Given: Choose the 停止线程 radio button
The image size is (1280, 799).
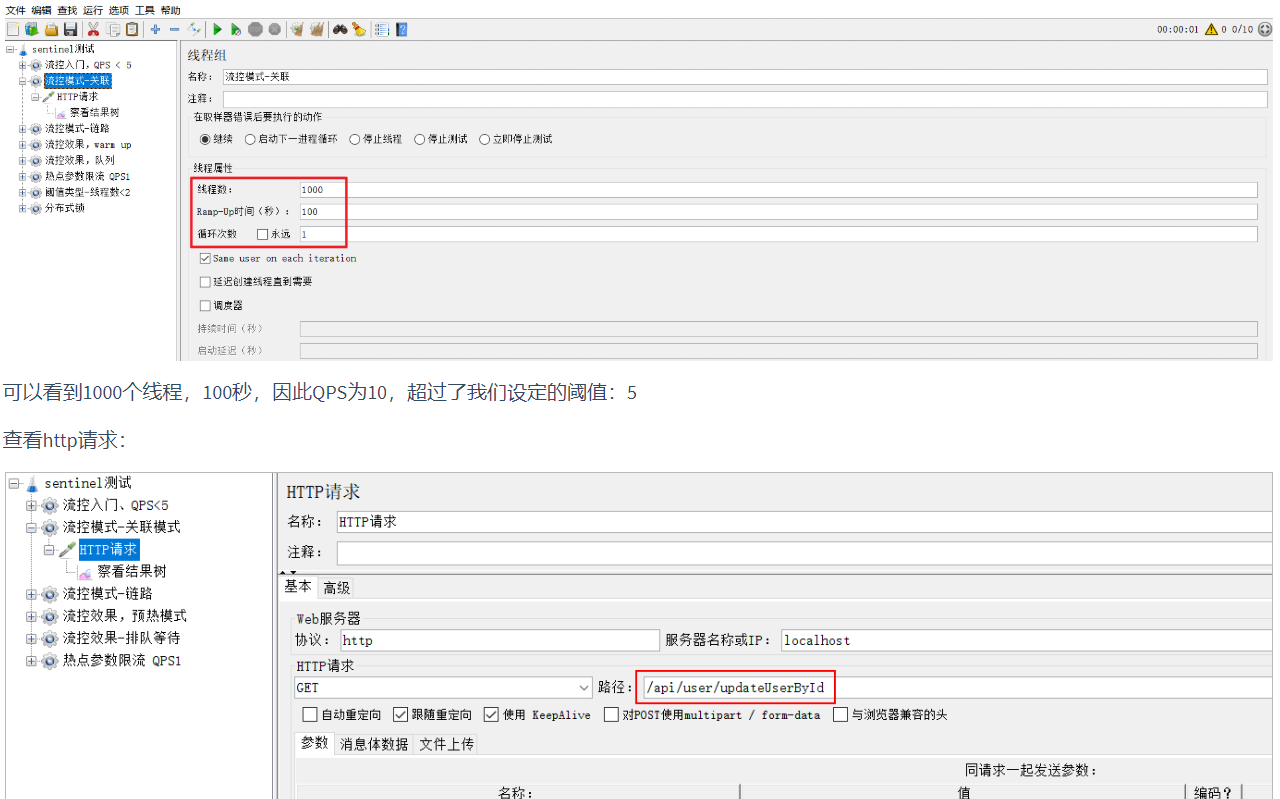Looking at the screenshot, I should [355, 139].
